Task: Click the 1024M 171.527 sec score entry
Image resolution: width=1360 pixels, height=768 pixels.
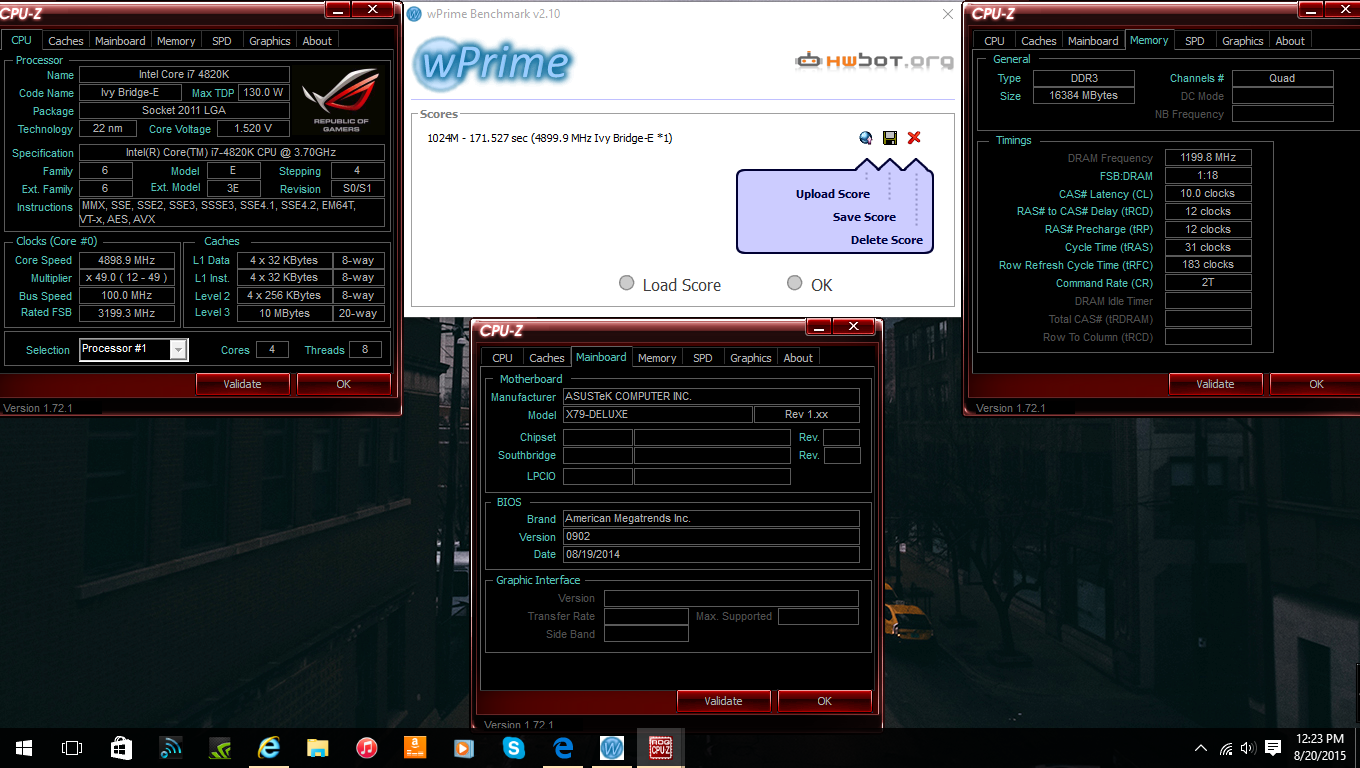Action: coord(549,138)
